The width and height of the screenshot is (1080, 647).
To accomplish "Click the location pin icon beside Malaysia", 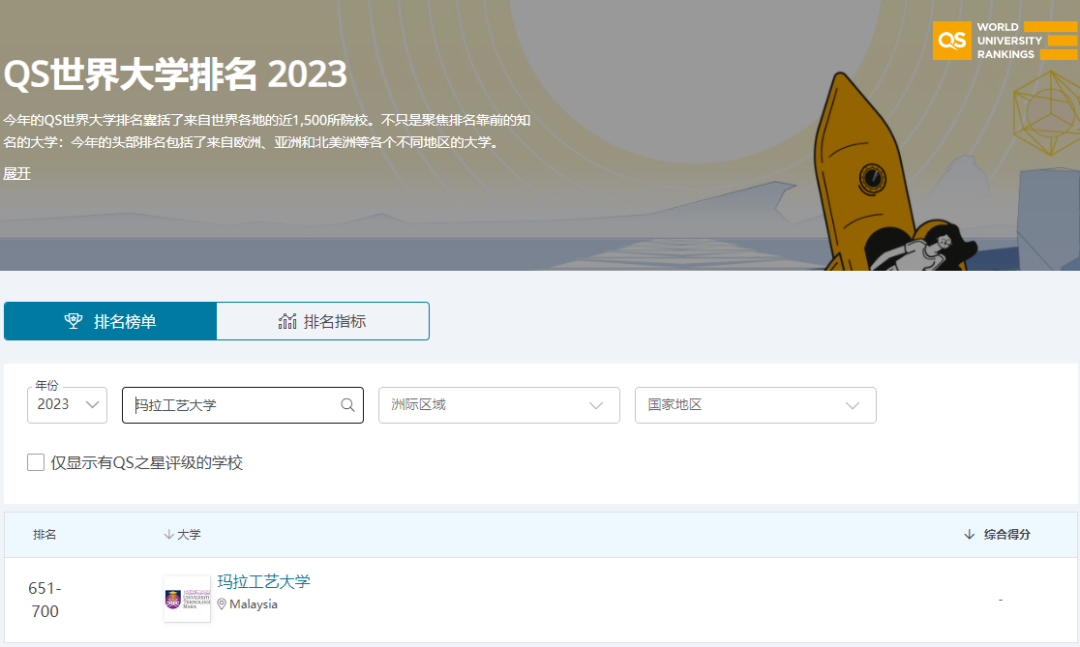I will pyautogui.click(x=222, y=604).
